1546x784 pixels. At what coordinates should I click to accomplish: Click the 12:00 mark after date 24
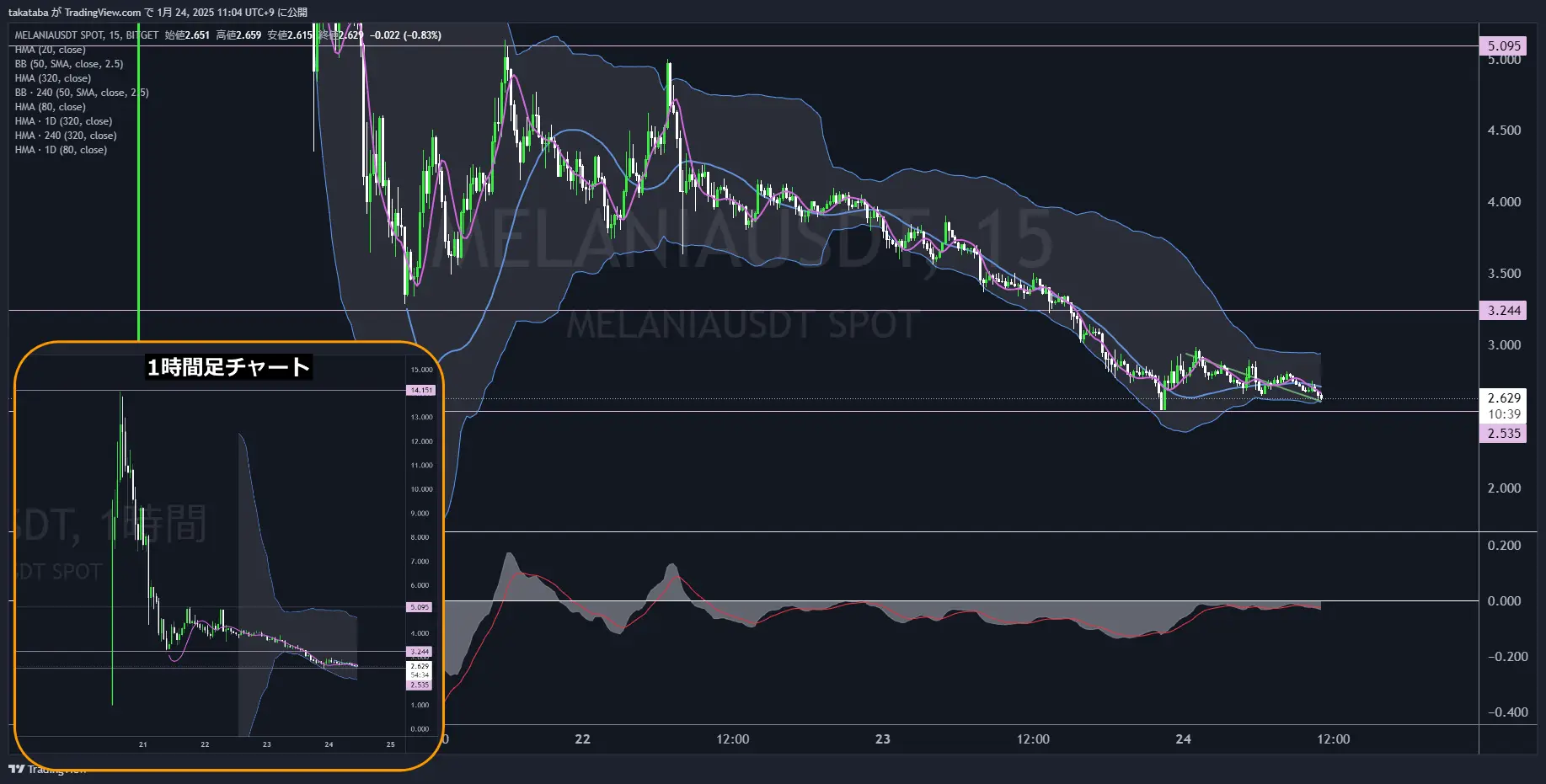pyautogui.click(x=1333, y=739)
